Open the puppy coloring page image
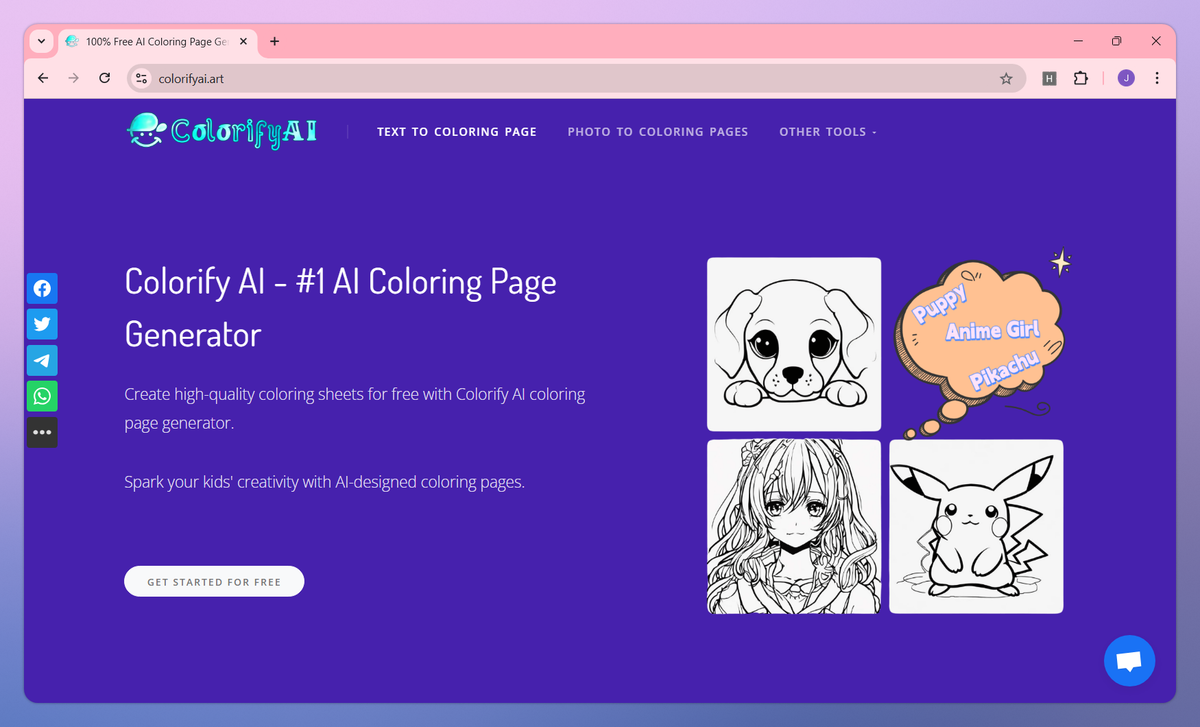Screen dimensions: 1200x727 click(x=794, y=344)
